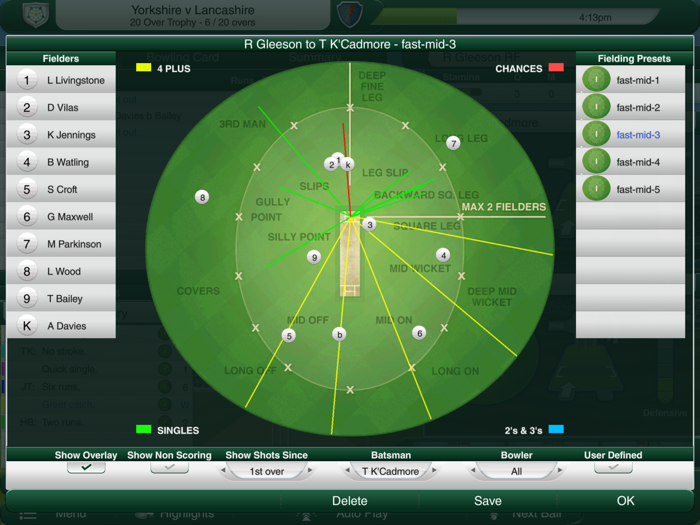Open the Bowler All selector
The width and height of the screenshot is (700, 525).
(x=517, y=471)
